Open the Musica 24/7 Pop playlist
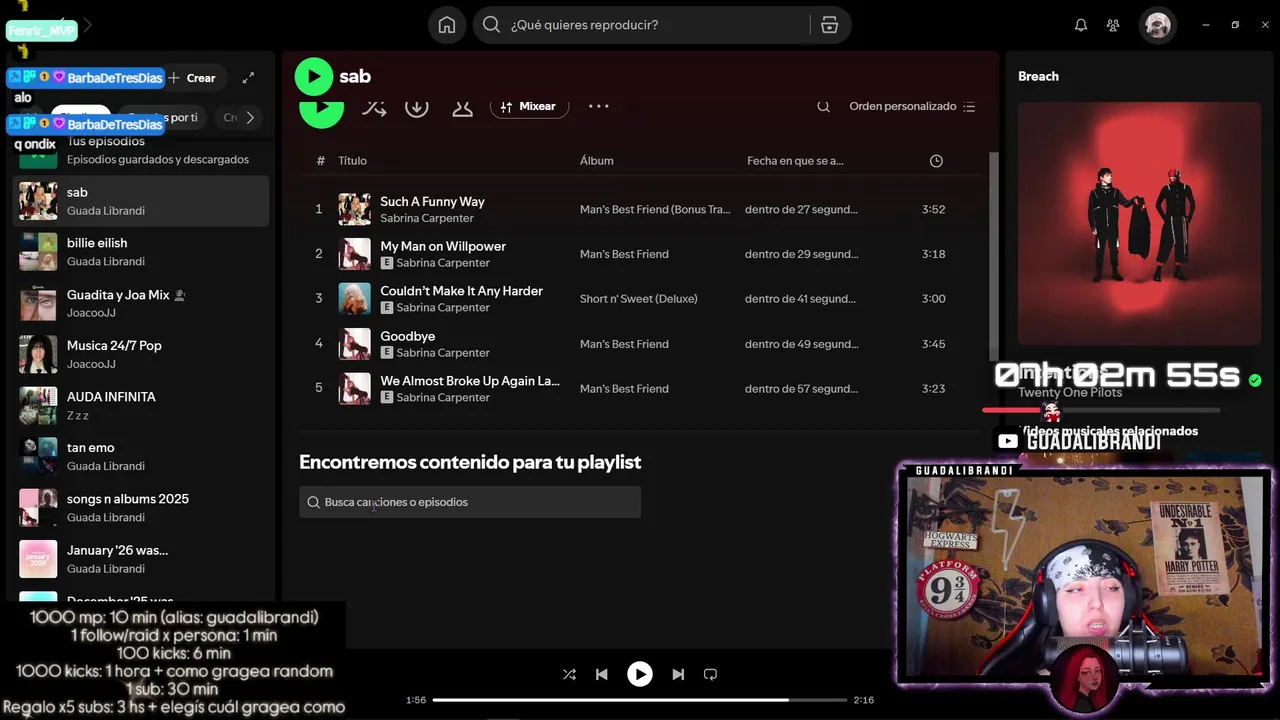Viewport: 1280px width, 720px height. 141,354
